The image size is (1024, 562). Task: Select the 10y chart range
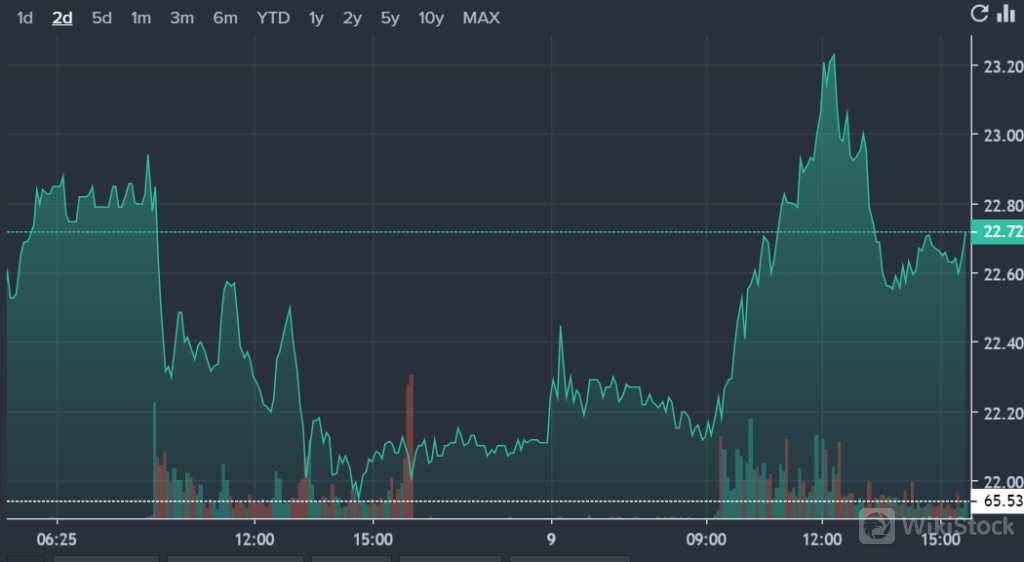(431, 18)
